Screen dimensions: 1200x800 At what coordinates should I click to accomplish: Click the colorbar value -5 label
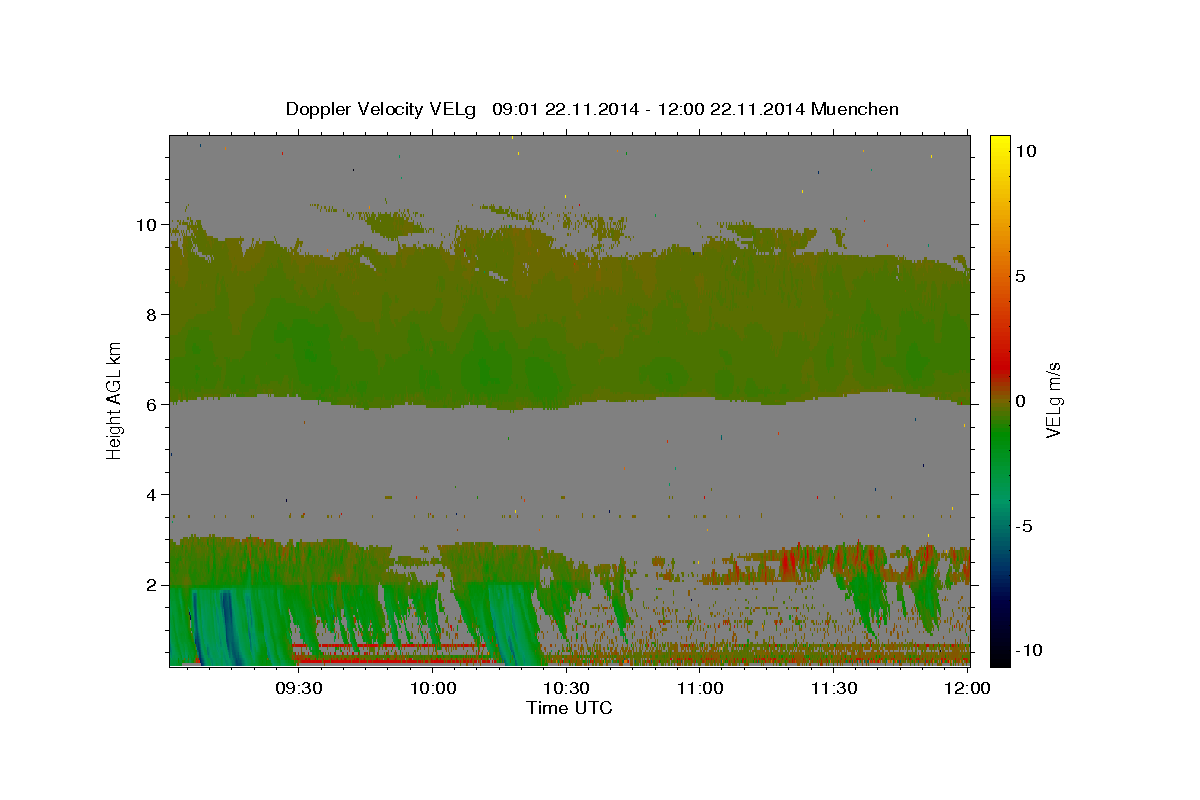[1025, 526]
